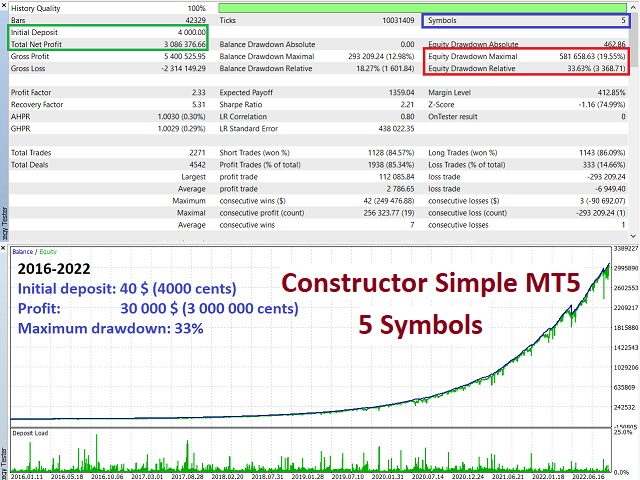
Task: Select Loss Trades (% of total) value 333 (14.66%)
Action: pos(604,165)
